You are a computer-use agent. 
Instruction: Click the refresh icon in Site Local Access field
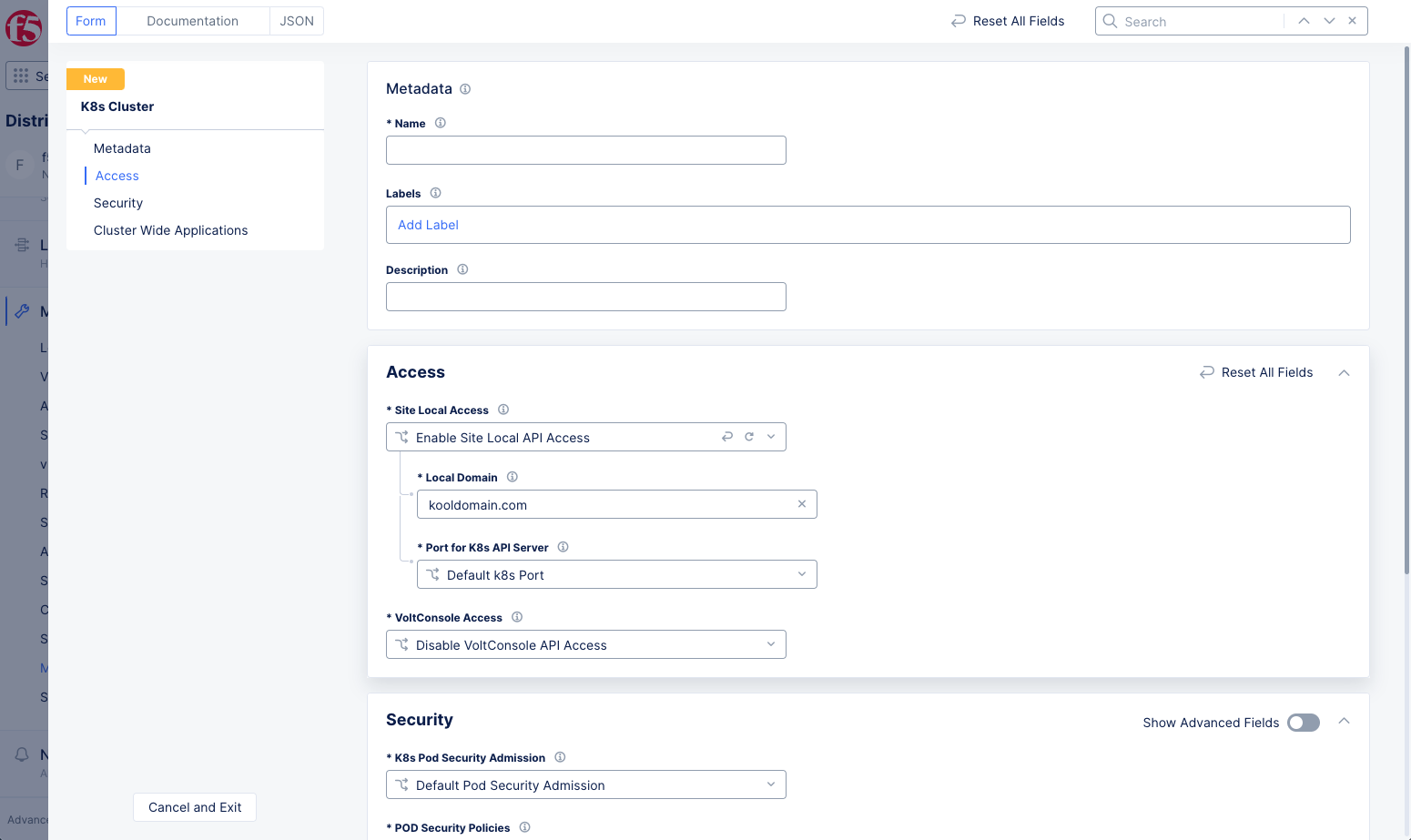[749, 437]
